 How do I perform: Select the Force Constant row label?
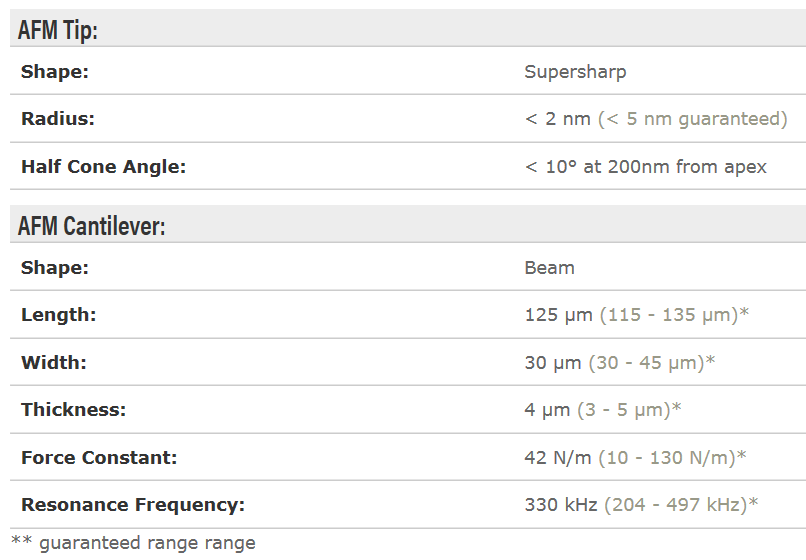[x=99, y=458]
